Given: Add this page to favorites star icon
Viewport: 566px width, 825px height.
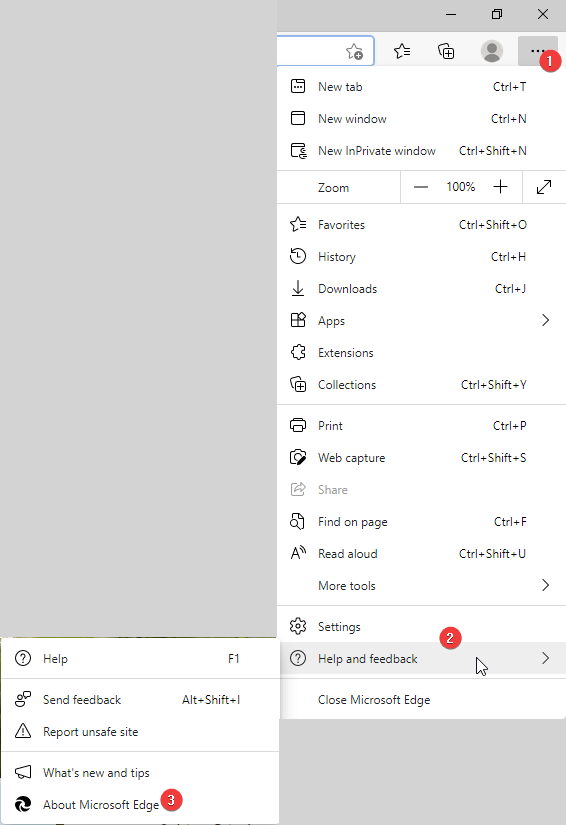Looking at the screenshot, I should [x=355, y=52].
